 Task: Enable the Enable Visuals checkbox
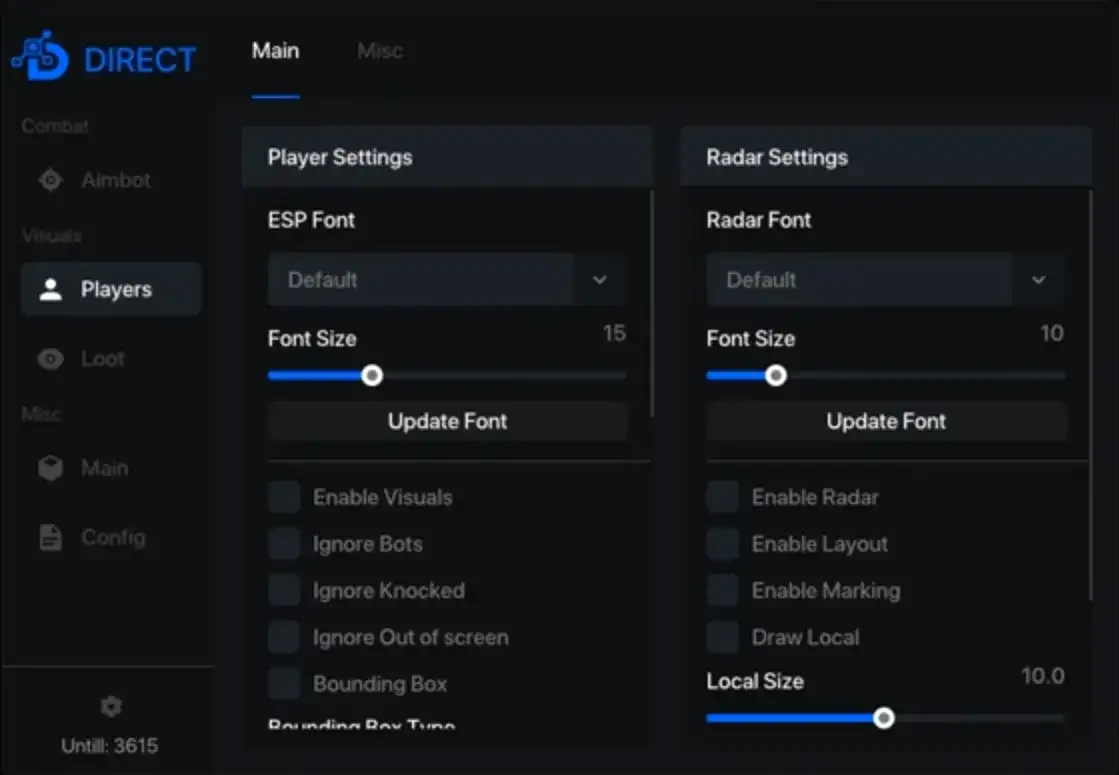(285, 497)
